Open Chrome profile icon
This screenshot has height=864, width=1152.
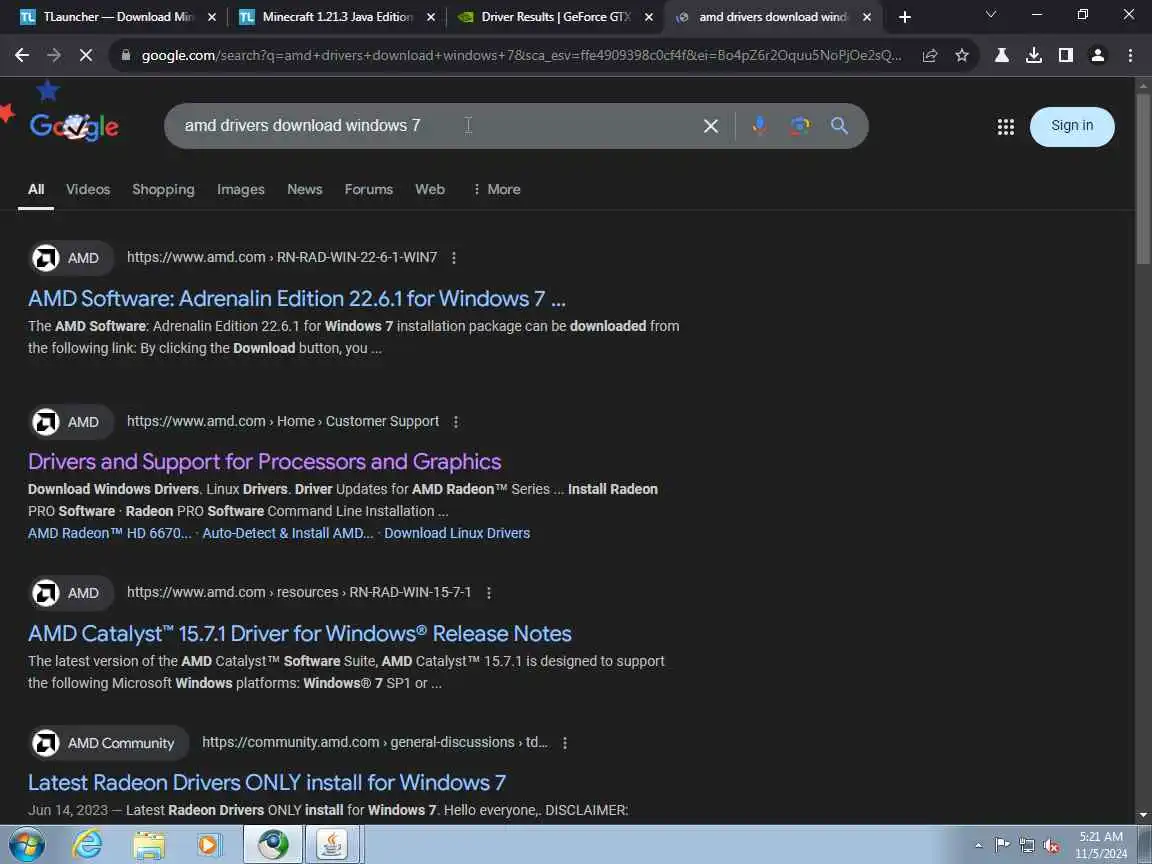point(1098,55)
